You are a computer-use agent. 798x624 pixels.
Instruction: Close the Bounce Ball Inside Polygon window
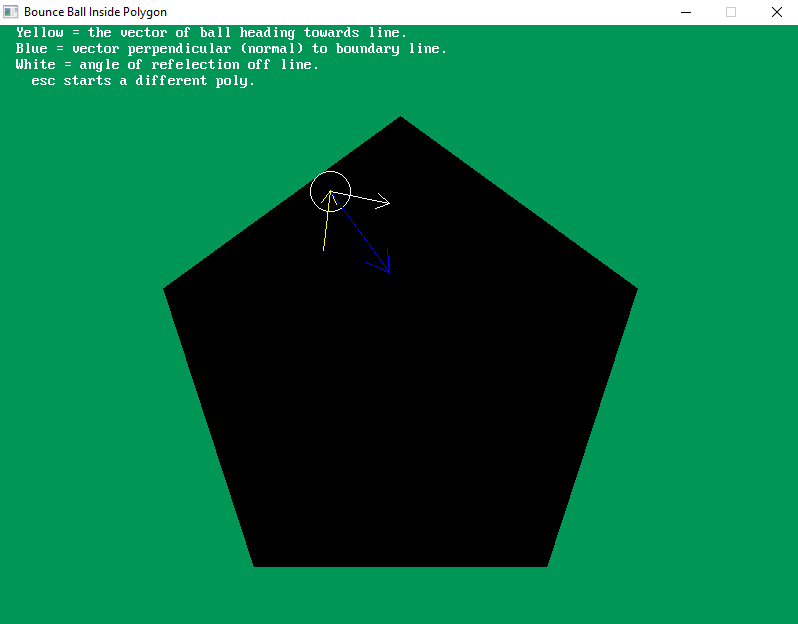776,12
